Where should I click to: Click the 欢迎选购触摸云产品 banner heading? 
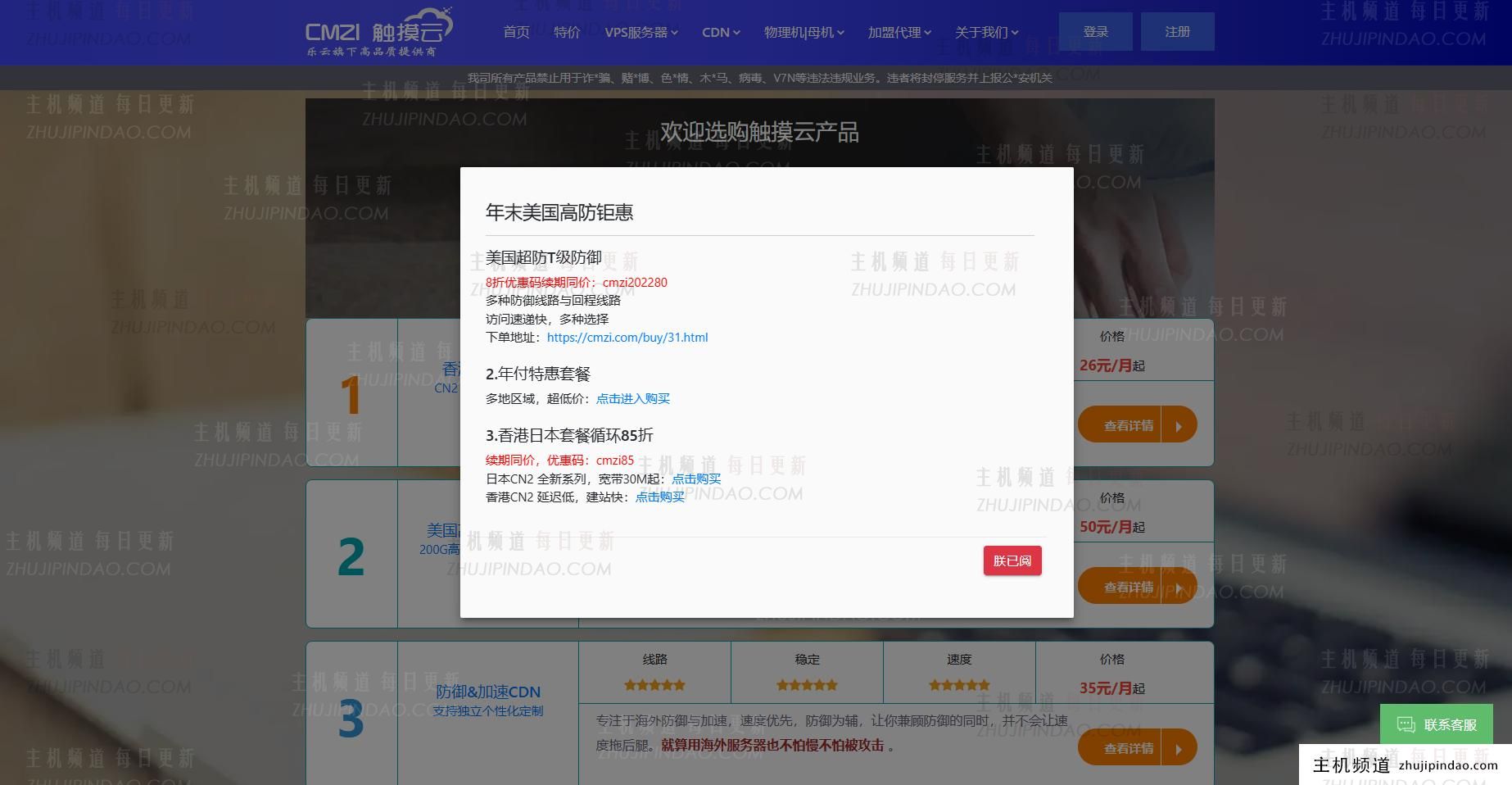tap(759, 132)
